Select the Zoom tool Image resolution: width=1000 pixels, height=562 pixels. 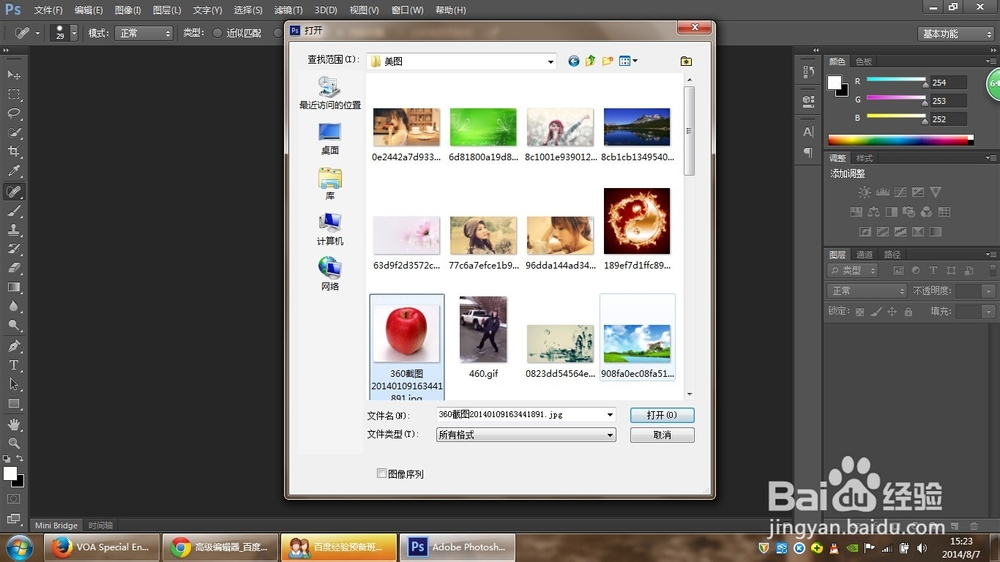tap(13, 443)
